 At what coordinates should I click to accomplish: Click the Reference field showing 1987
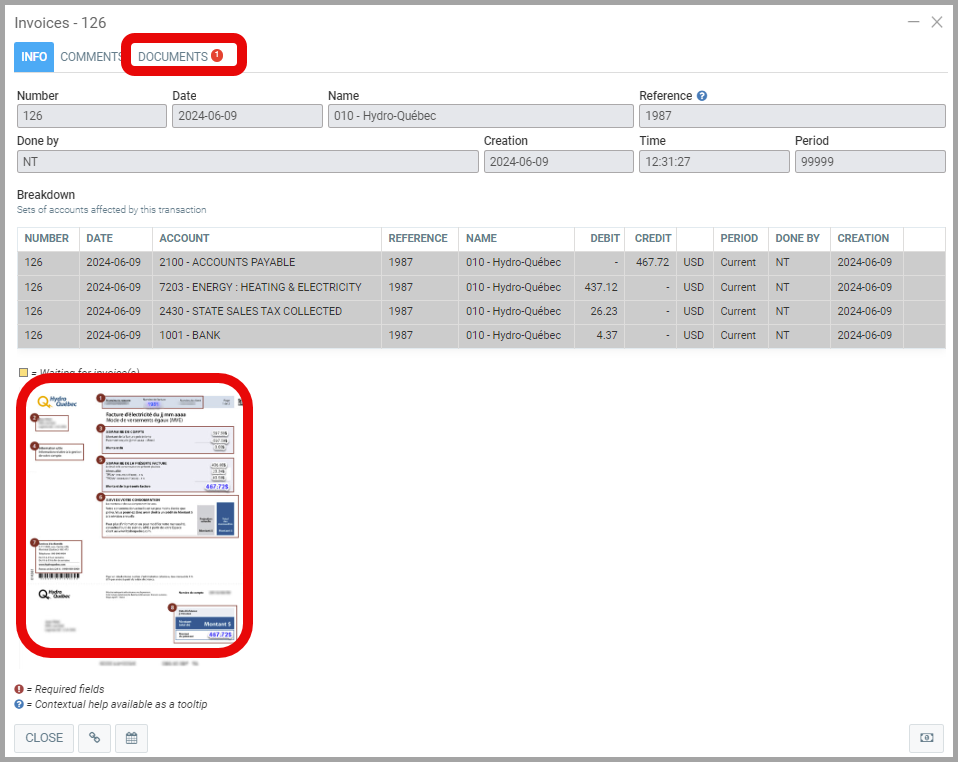coord(791,116)
